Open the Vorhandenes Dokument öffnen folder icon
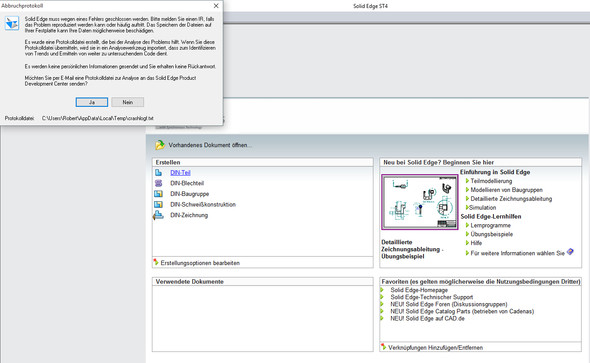The width and height of the screenshot is (590, 363). coord(160,145)
